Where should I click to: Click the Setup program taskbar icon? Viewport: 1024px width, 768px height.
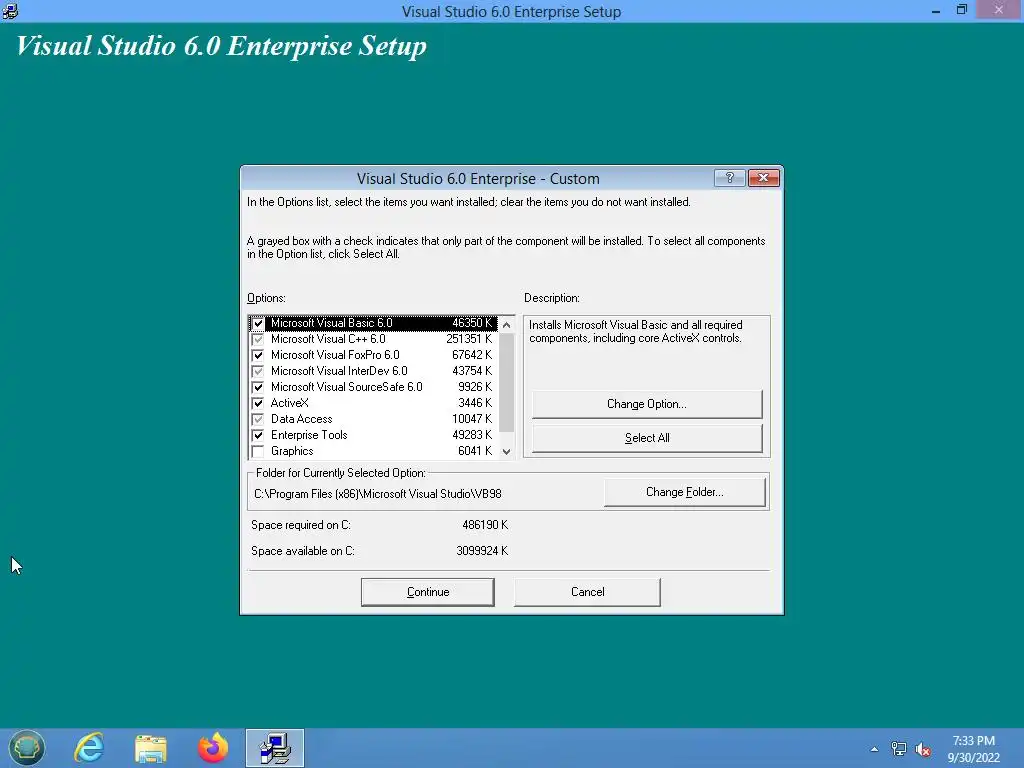click(x=275, y=748)
